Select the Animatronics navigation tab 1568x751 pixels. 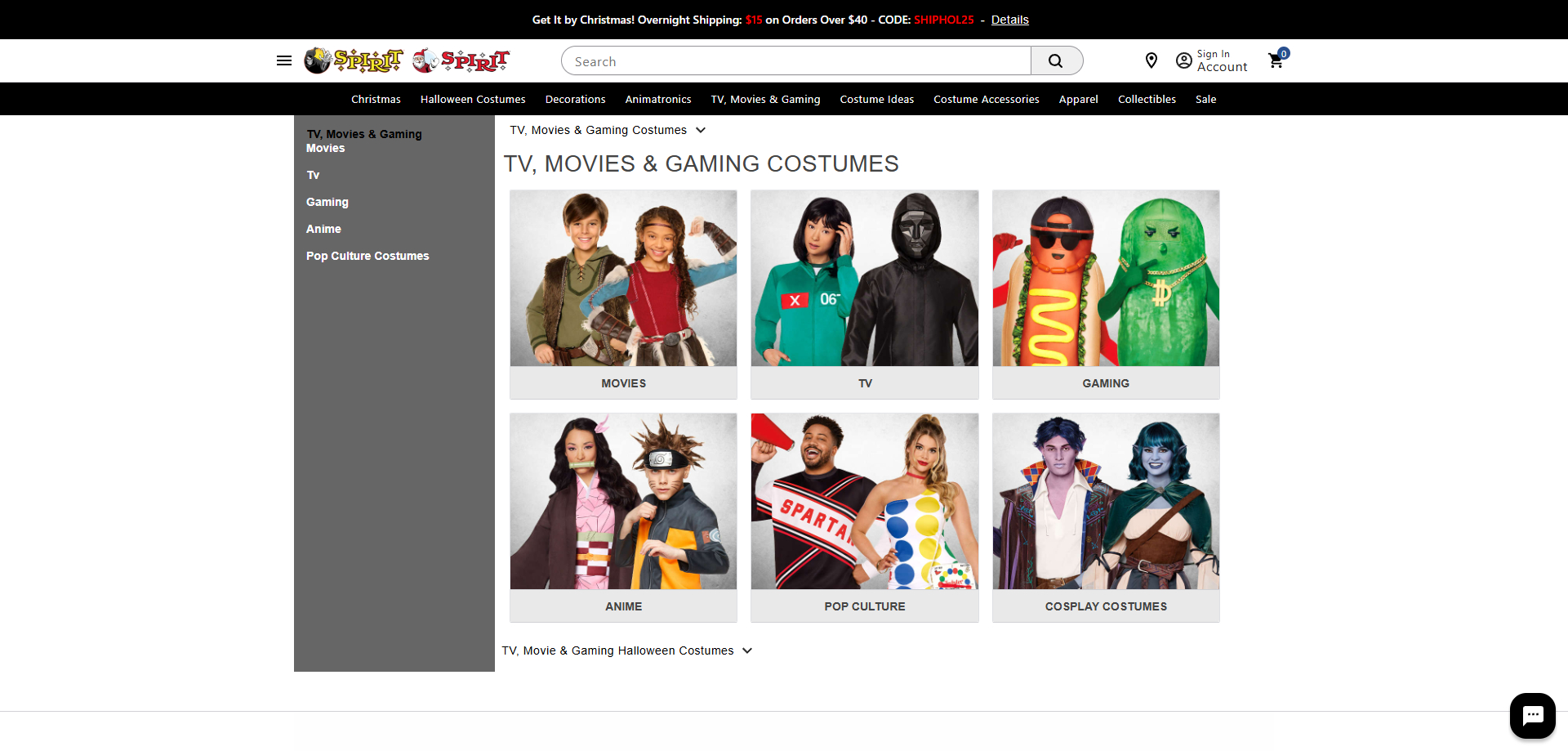tap(657, 99)
